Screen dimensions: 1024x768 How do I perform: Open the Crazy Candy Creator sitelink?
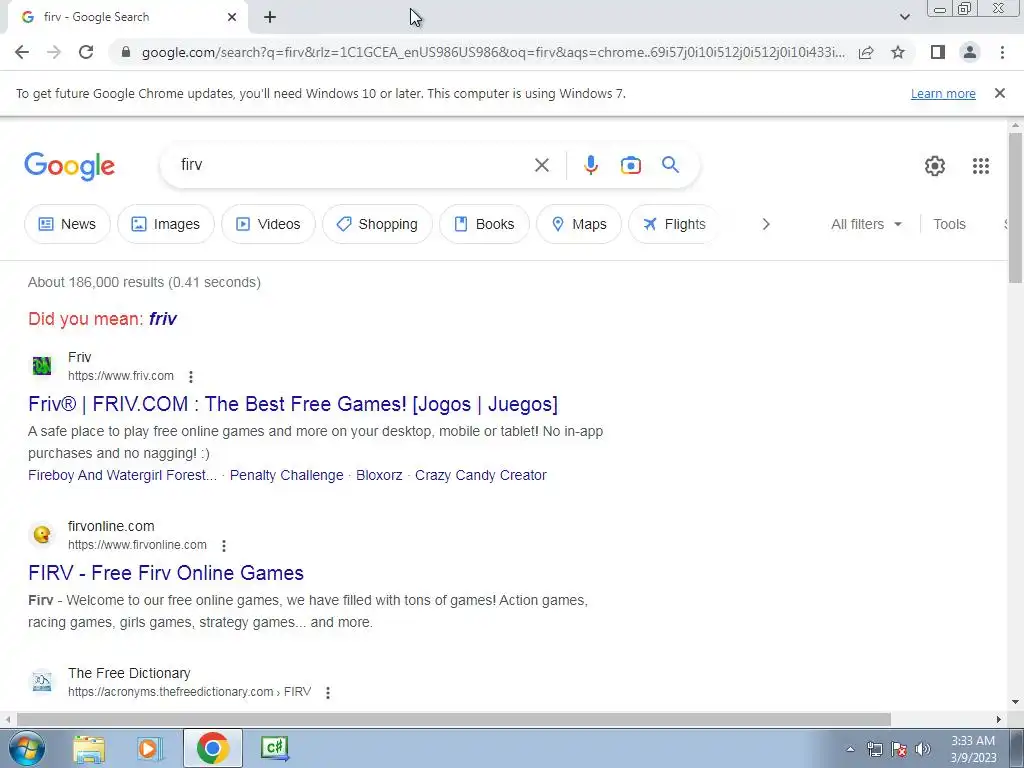pos(481,475)
